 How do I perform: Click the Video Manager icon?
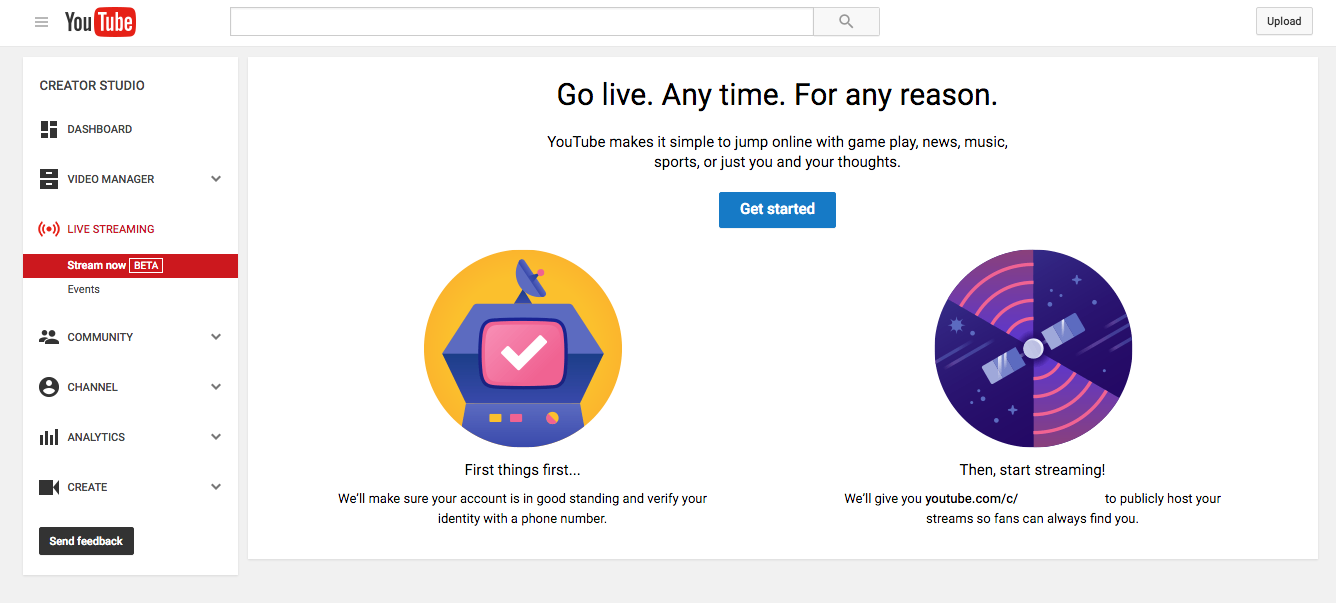(x=49, y=179)
